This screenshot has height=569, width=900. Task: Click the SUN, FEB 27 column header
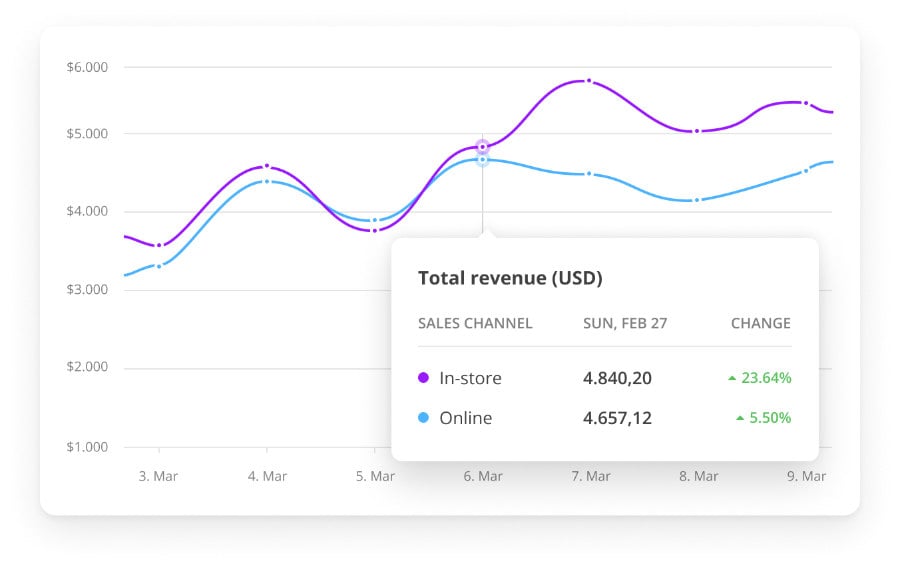coord(625,323)
